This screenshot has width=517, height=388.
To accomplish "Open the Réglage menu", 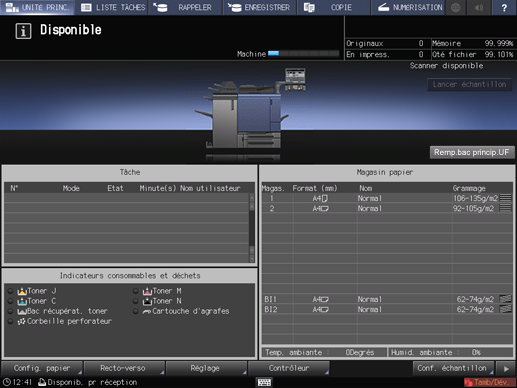I will pos(206,368).
